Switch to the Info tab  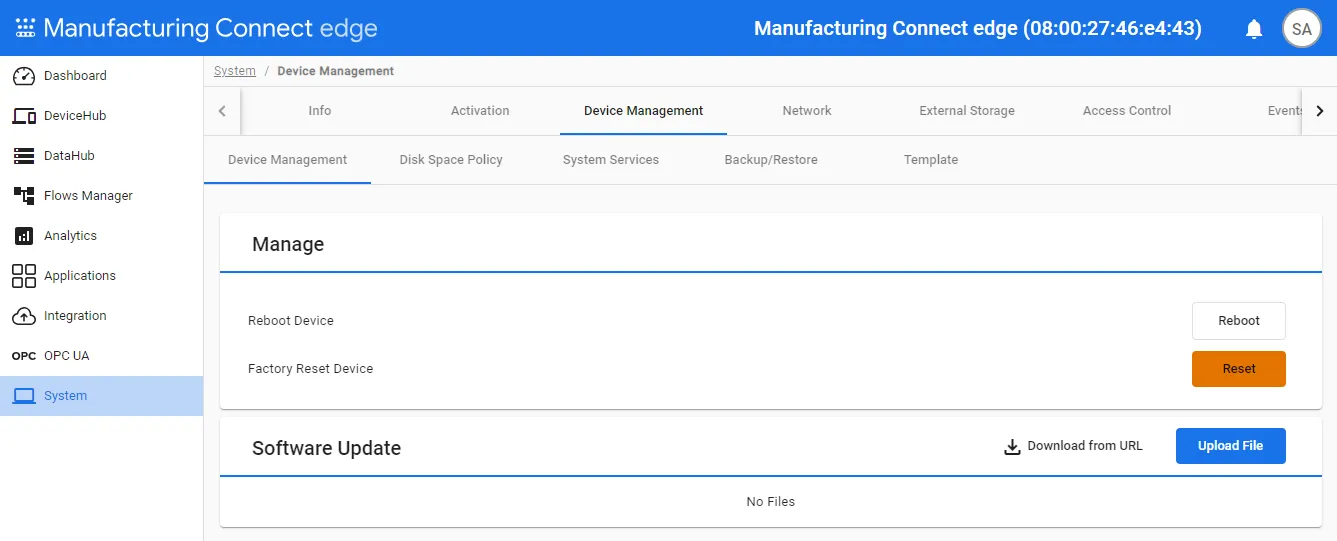click(320, 111)
